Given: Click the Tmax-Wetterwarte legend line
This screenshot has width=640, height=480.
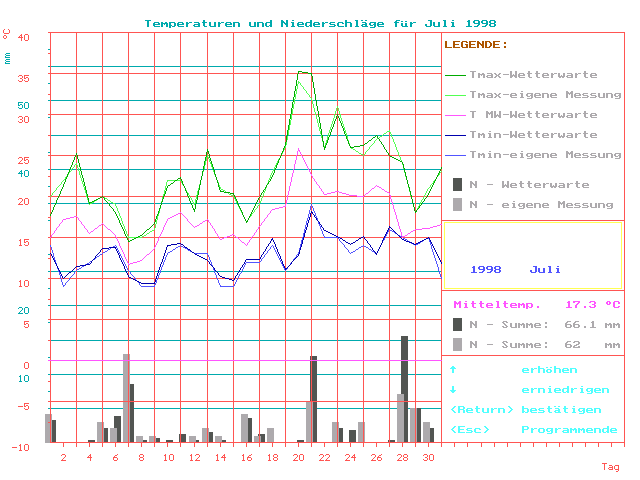Looking at the screenshot, I should [x=455, y=75].
